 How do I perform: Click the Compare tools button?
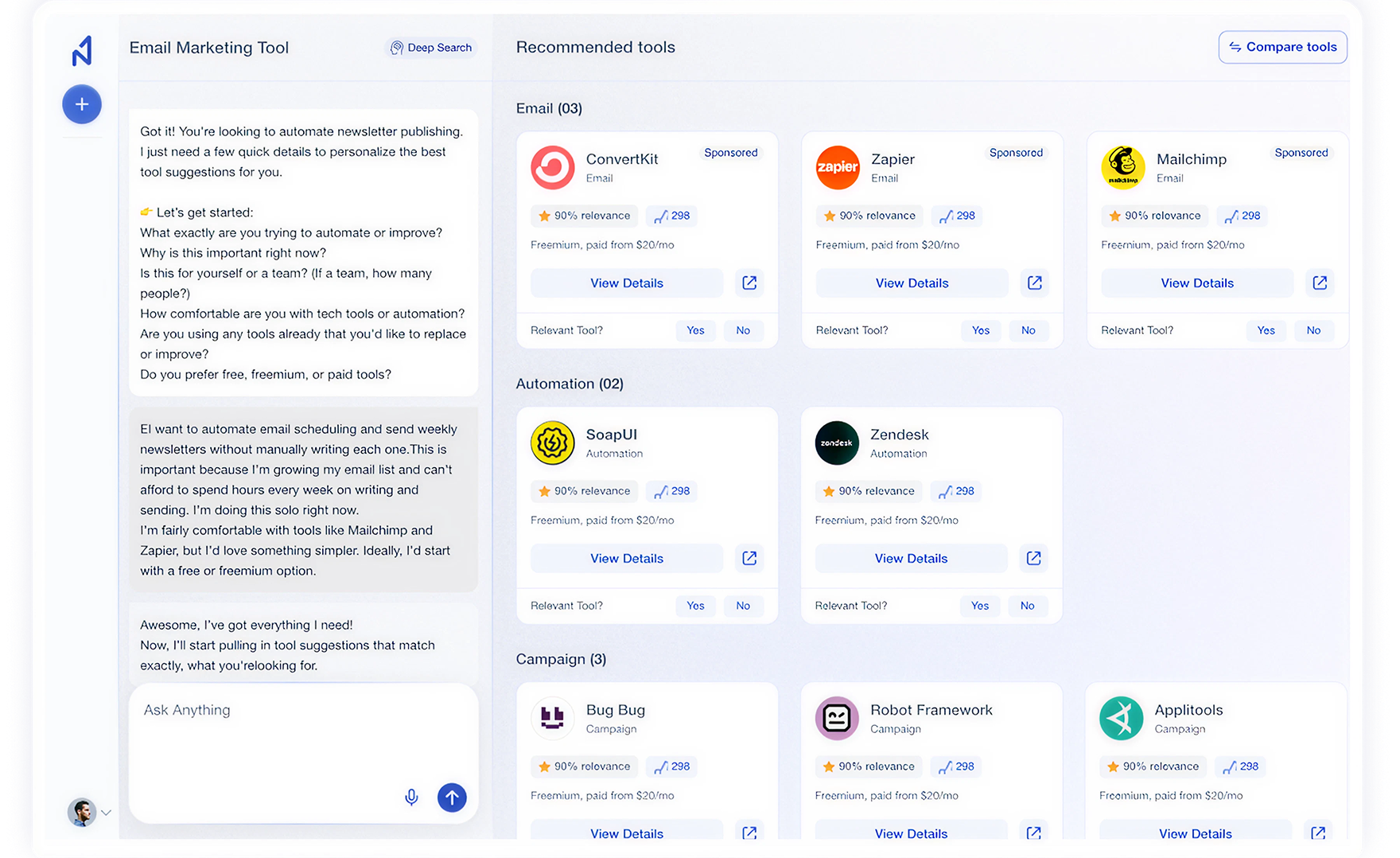[1282, 47]
